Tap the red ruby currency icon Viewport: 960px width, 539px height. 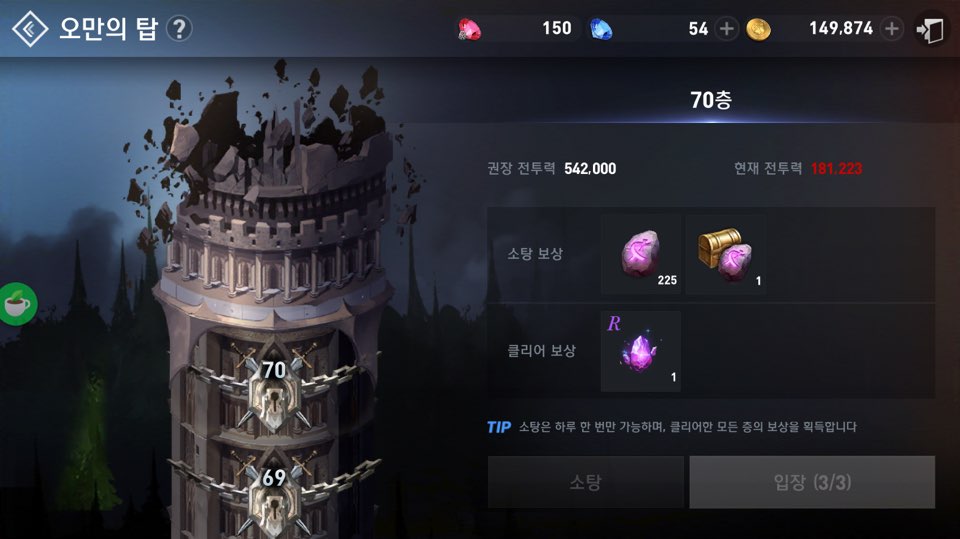[470, 29]
